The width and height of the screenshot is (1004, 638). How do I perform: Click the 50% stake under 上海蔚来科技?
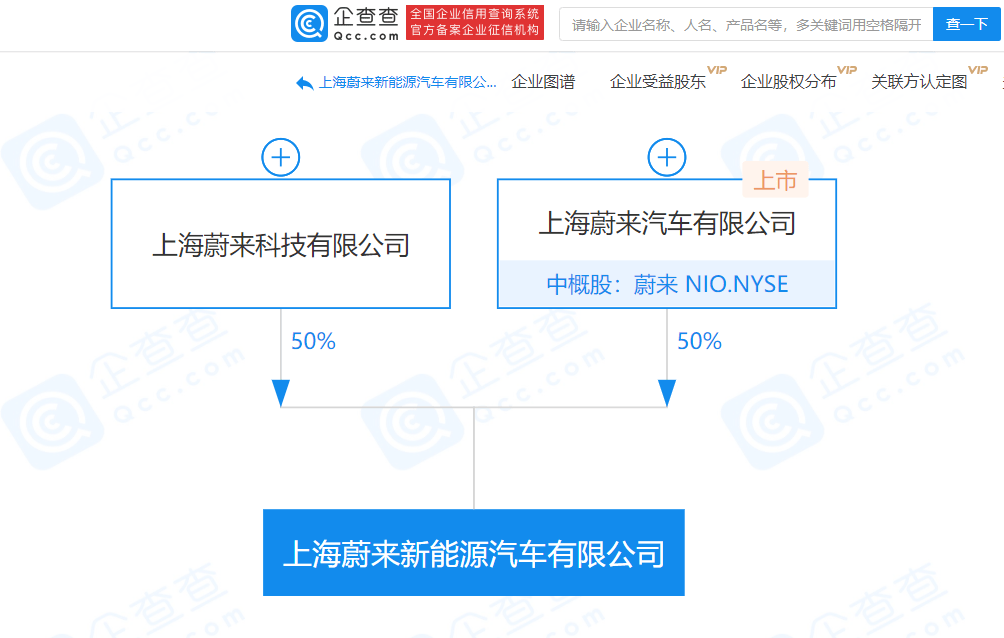(313, 341)
